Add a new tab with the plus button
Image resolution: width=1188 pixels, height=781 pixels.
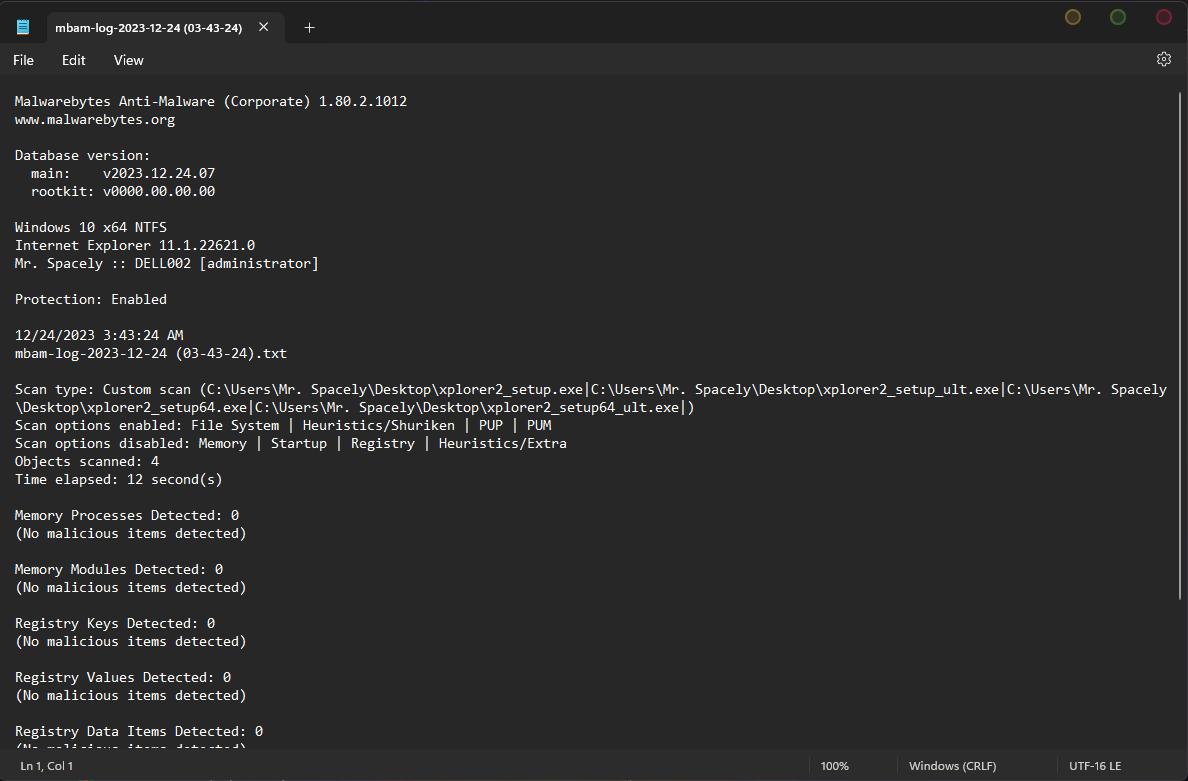309,27
